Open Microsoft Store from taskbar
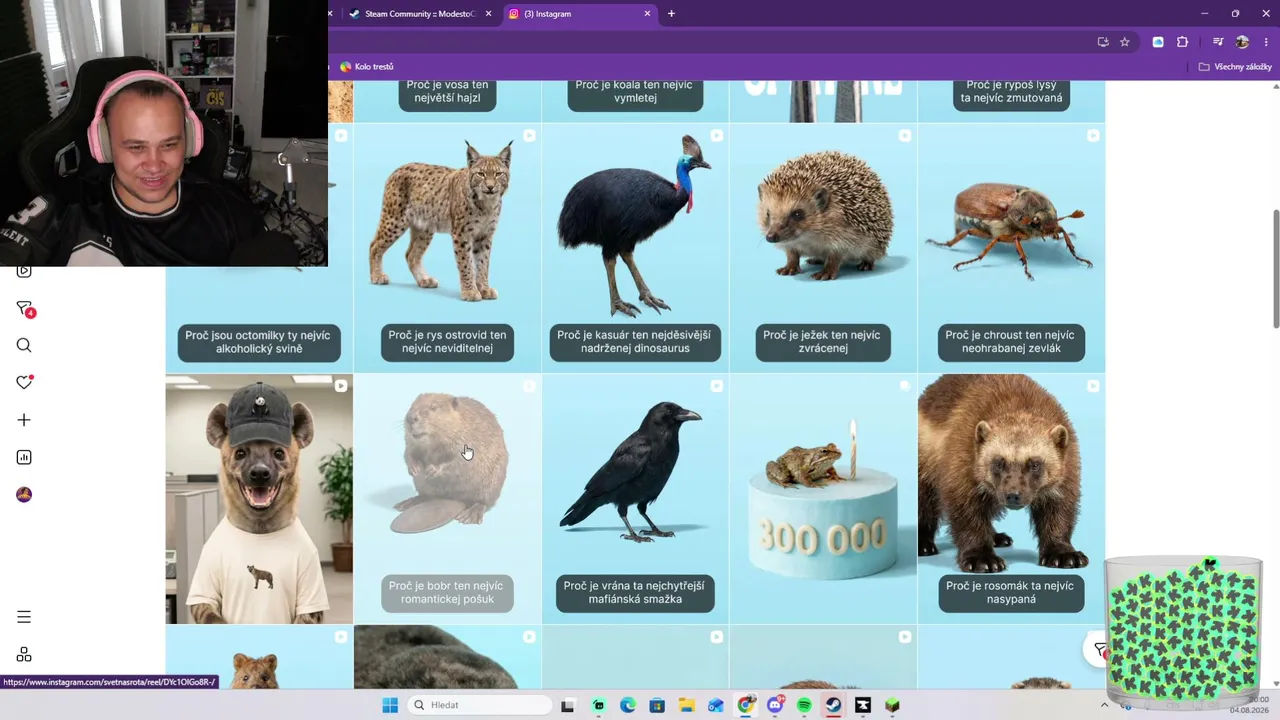The height and width of the screenshot is (720, 1280). (x=657, y=705)
